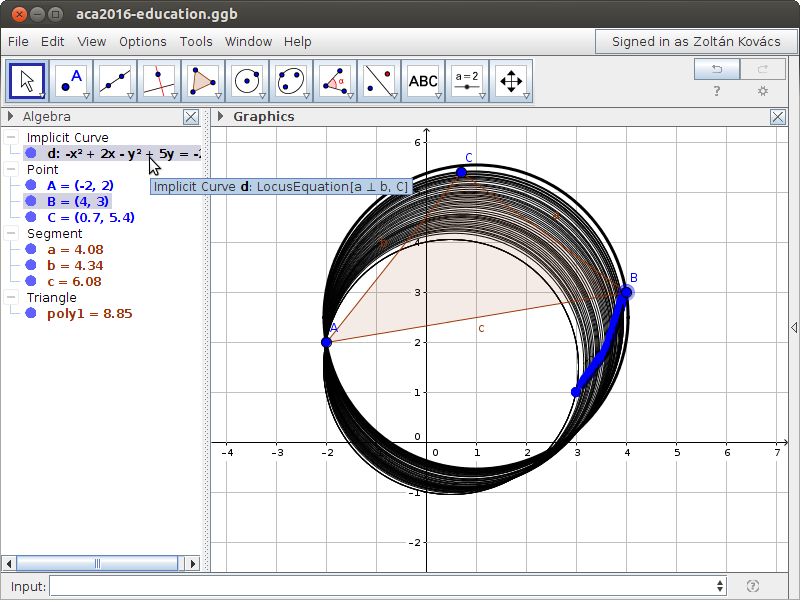
Task: Select the Point tool
Action: (x=72, y=81)
